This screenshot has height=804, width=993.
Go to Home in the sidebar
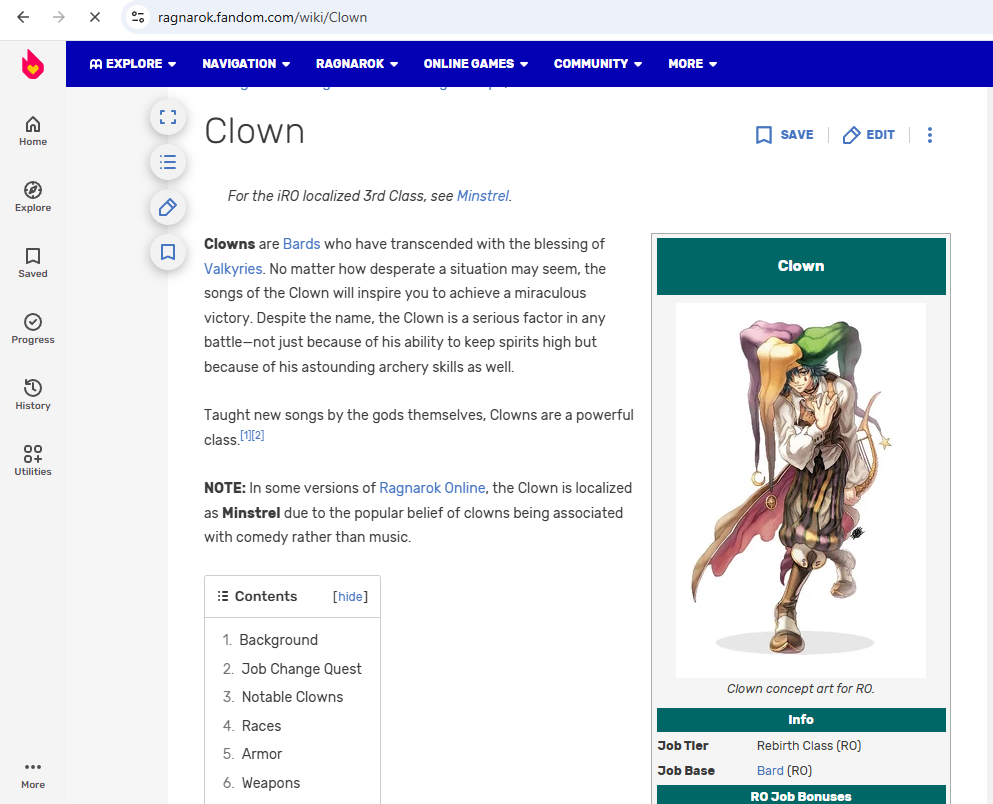(x=33, y=132)
